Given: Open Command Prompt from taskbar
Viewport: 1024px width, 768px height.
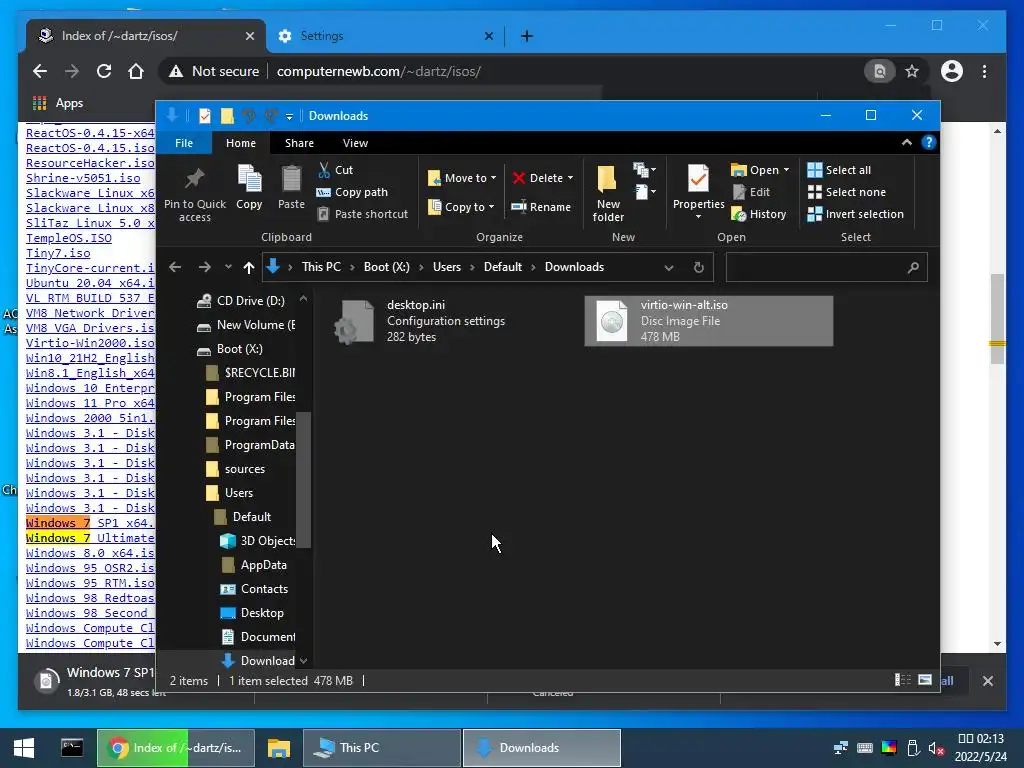Looking at the screenshot, I should (72, 748).
